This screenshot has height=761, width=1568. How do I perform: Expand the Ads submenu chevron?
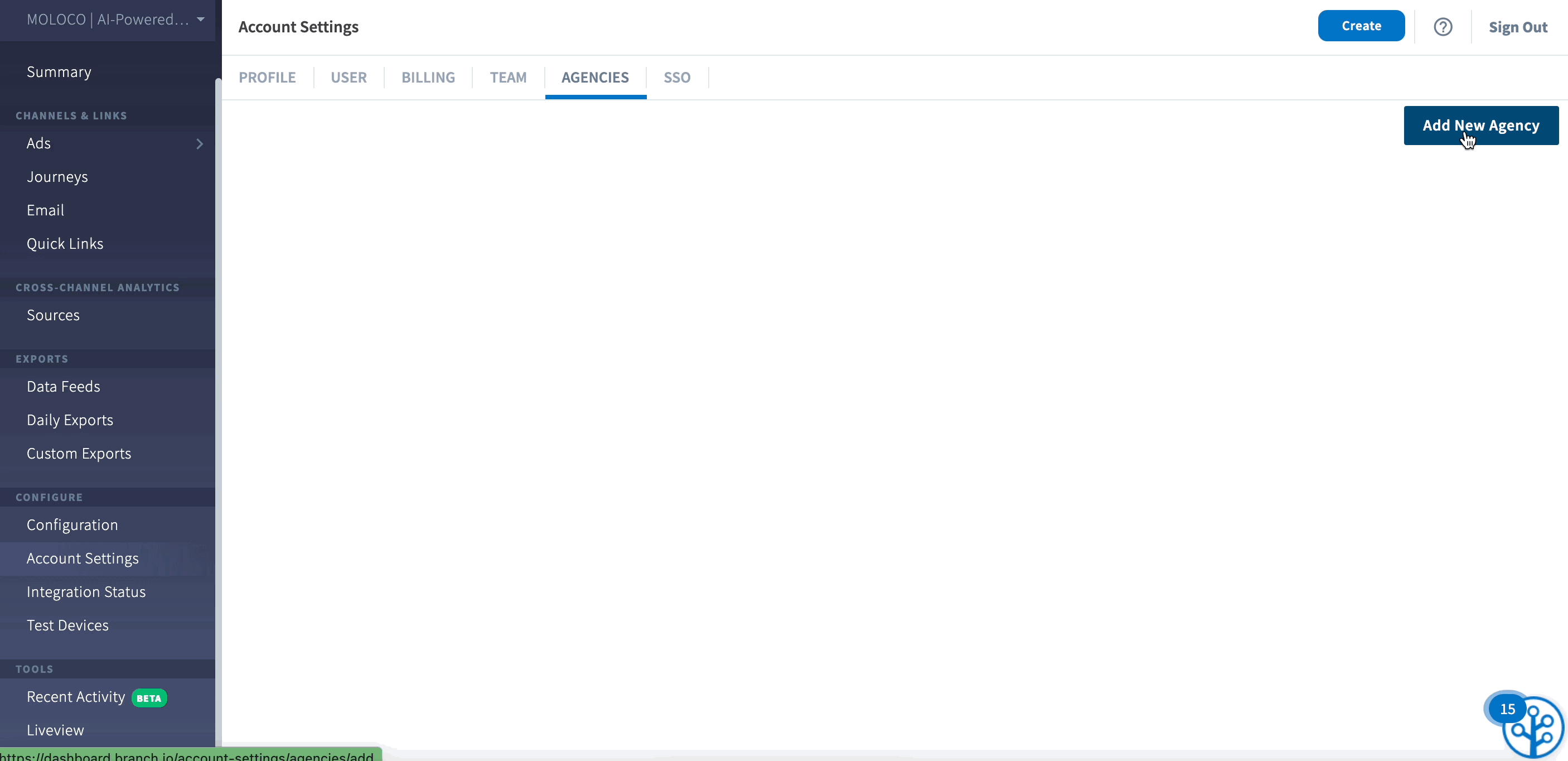200,144
